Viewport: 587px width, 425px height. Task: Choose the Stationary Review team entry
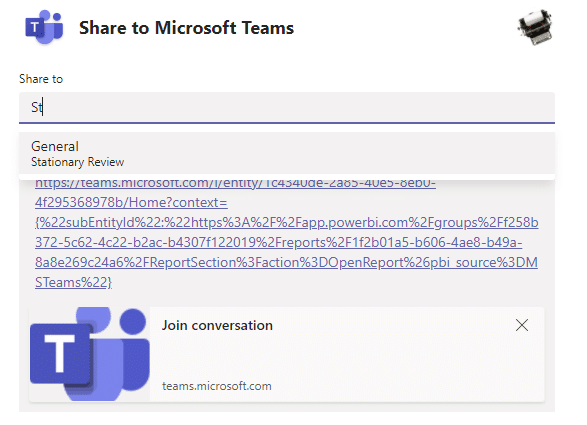click(77, 162)
